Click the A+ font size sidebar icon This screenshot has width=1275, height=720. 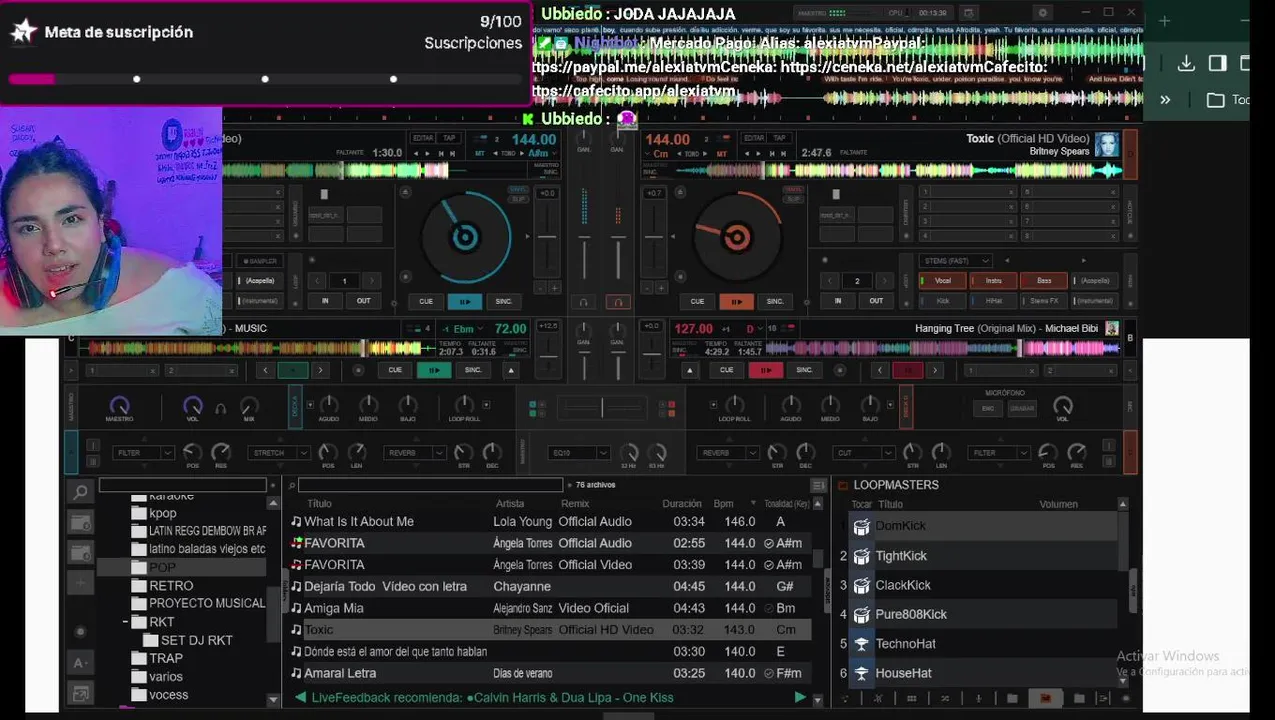click(x=80, y=663)
